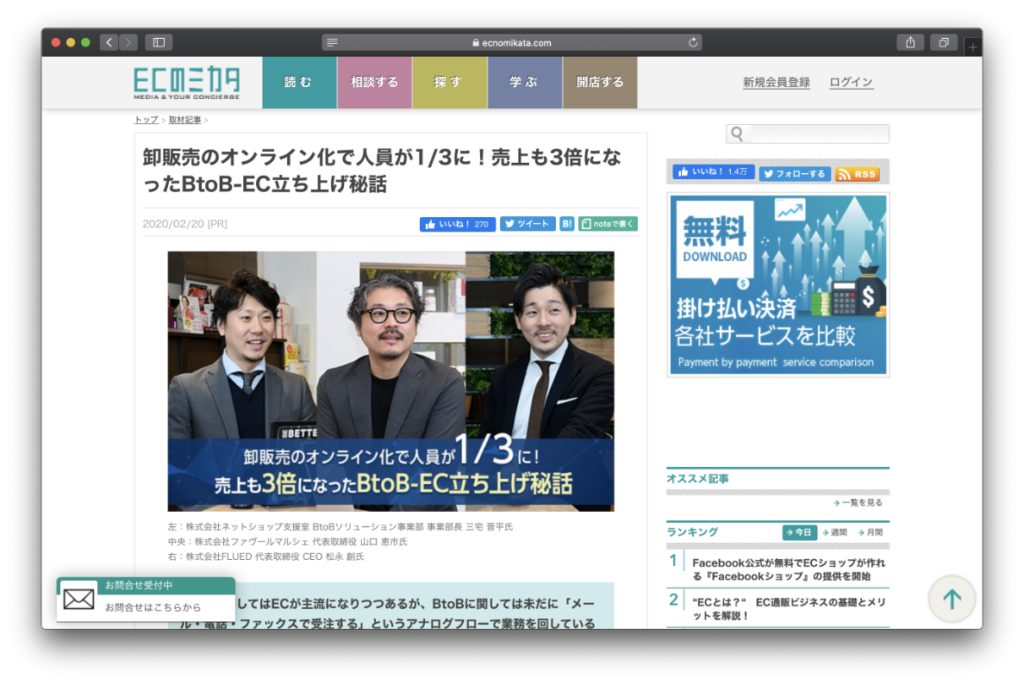Switch ranking to 月間
1024x684 pixels.
[x=871, y=532]
